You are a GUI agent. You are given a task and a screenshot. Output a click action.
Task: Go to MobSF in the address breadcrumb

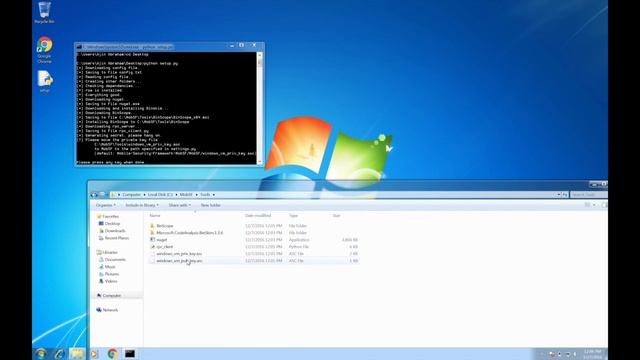186,195
